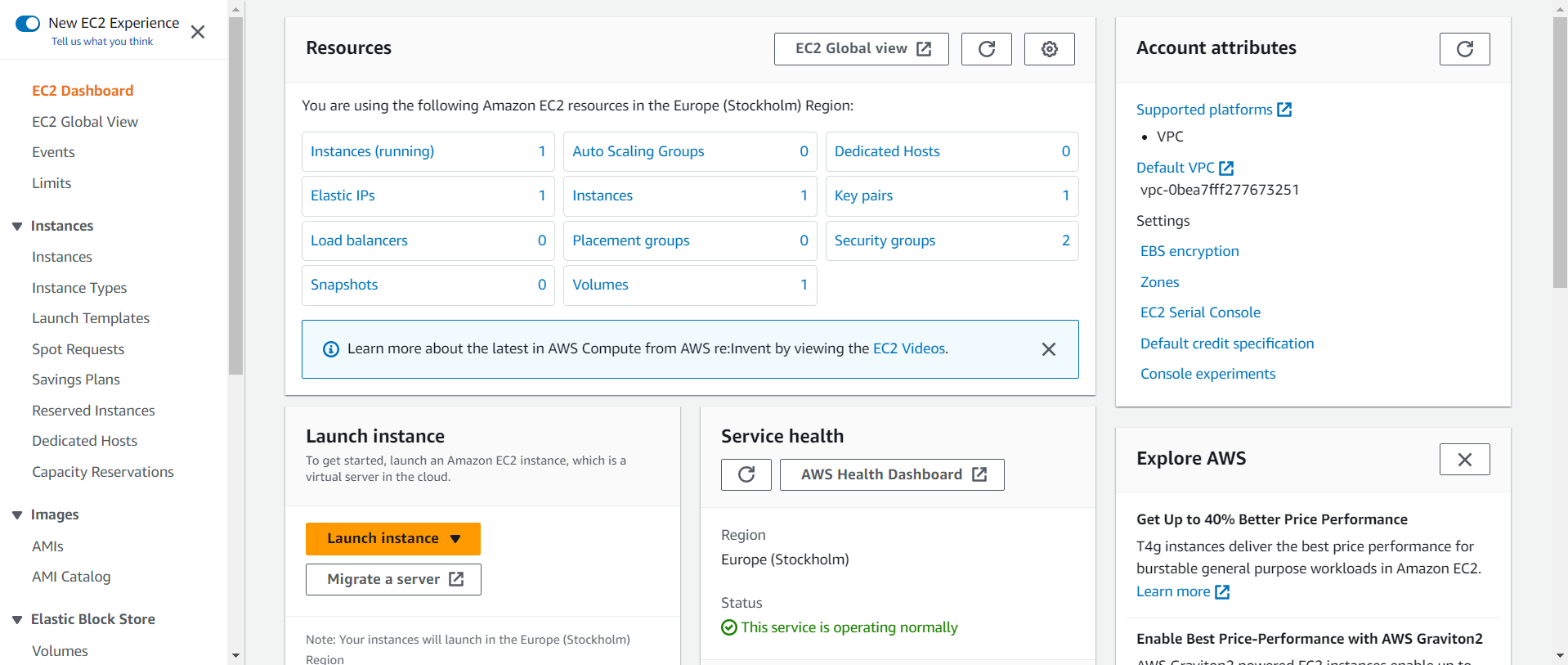Click external link icon beside Default VPC

[1226, 168]
